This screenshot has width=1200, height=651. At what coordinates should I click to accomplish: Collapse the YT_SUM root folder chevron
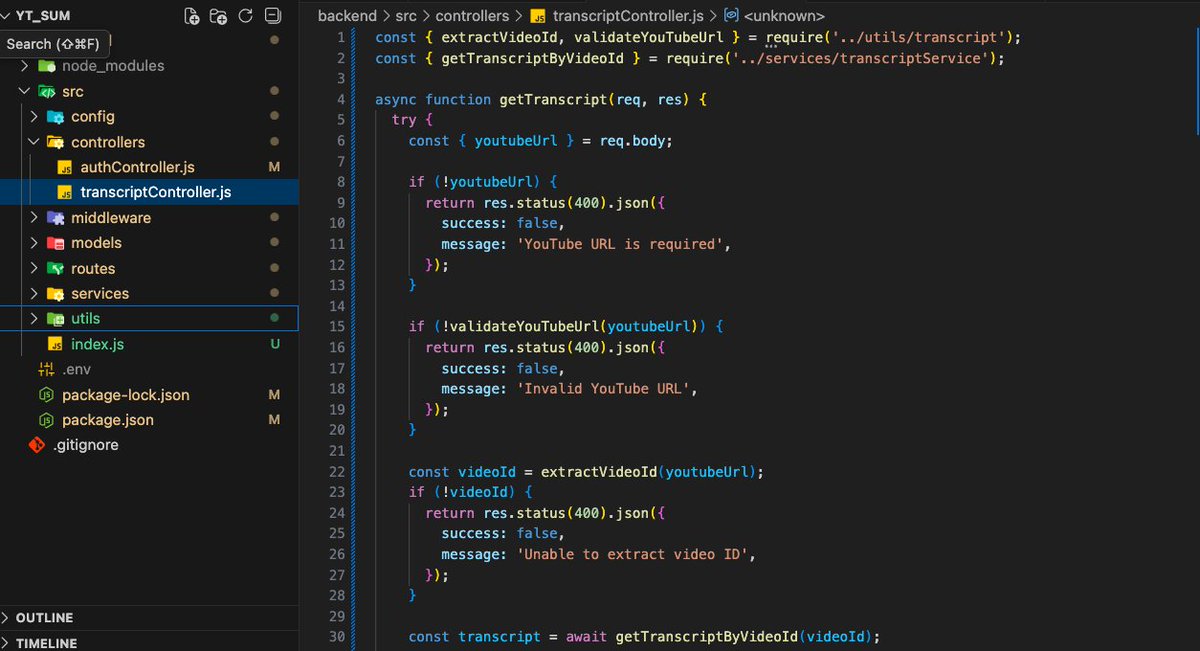pos(7,16)
